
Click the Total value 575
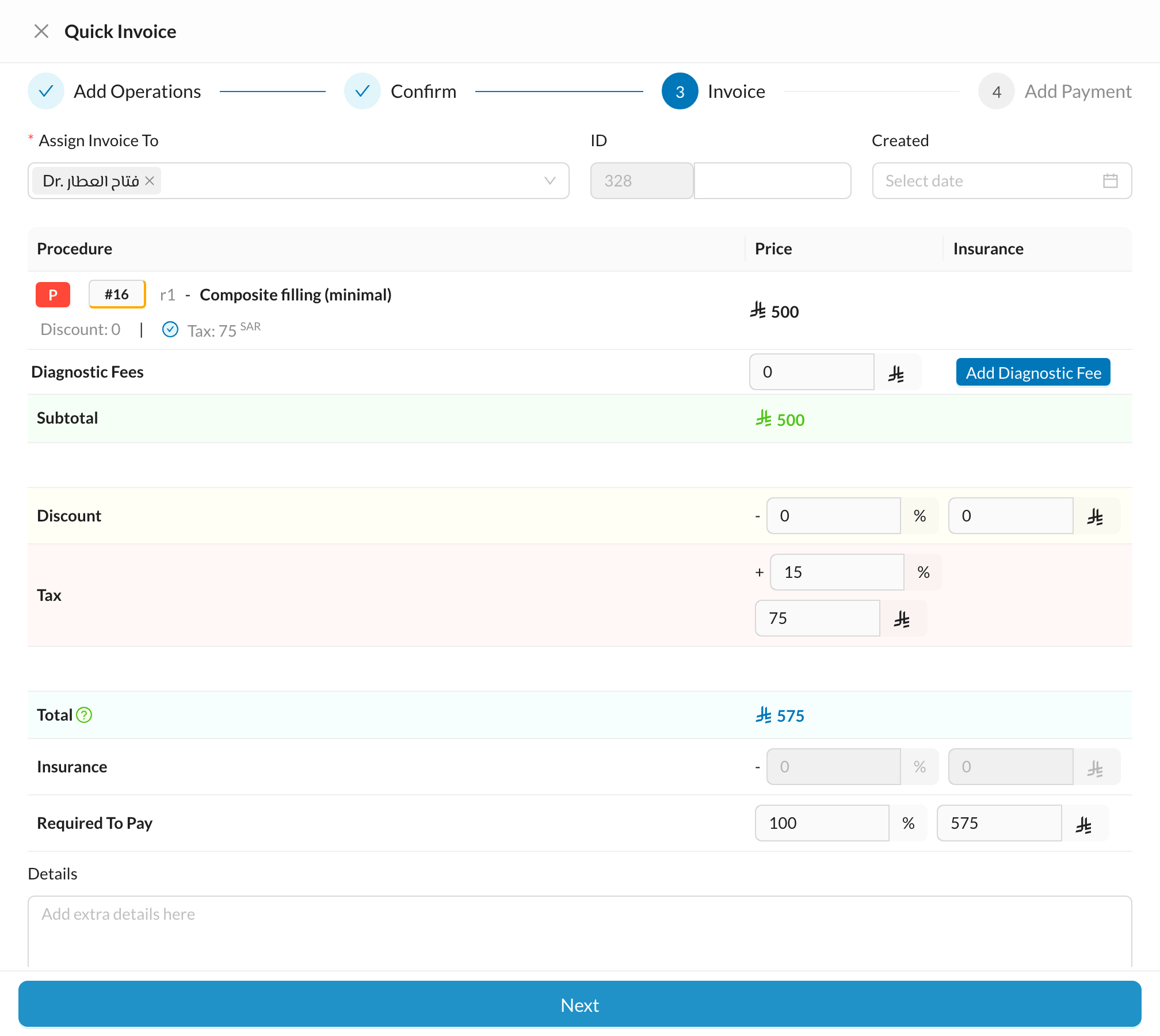[x=780, y=715]
